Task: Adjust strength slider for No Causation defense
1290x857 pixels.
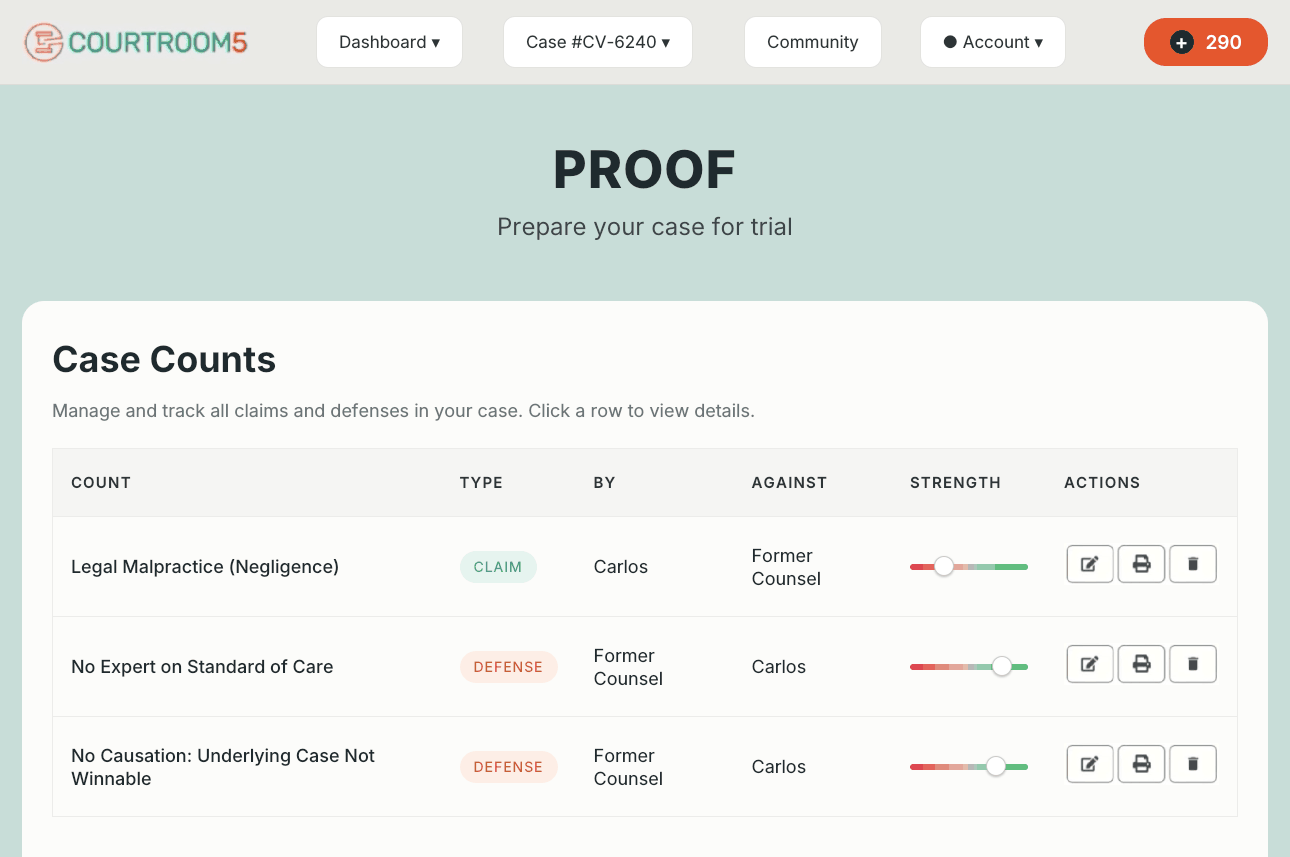Action: tap(995, 767)
